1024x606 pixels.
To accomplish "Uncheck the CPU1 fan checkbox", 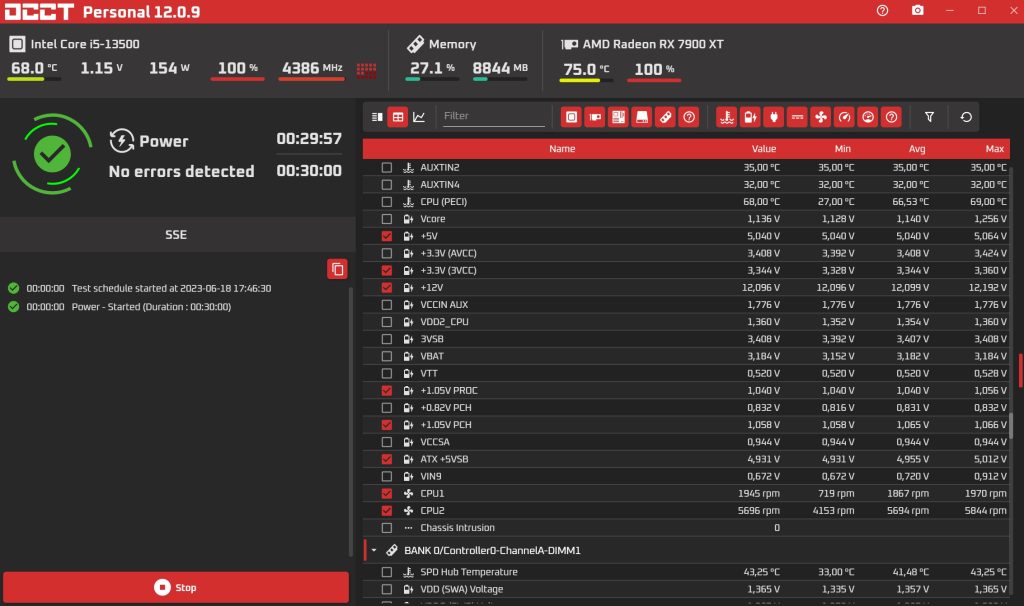I will [x=387, y=494].
